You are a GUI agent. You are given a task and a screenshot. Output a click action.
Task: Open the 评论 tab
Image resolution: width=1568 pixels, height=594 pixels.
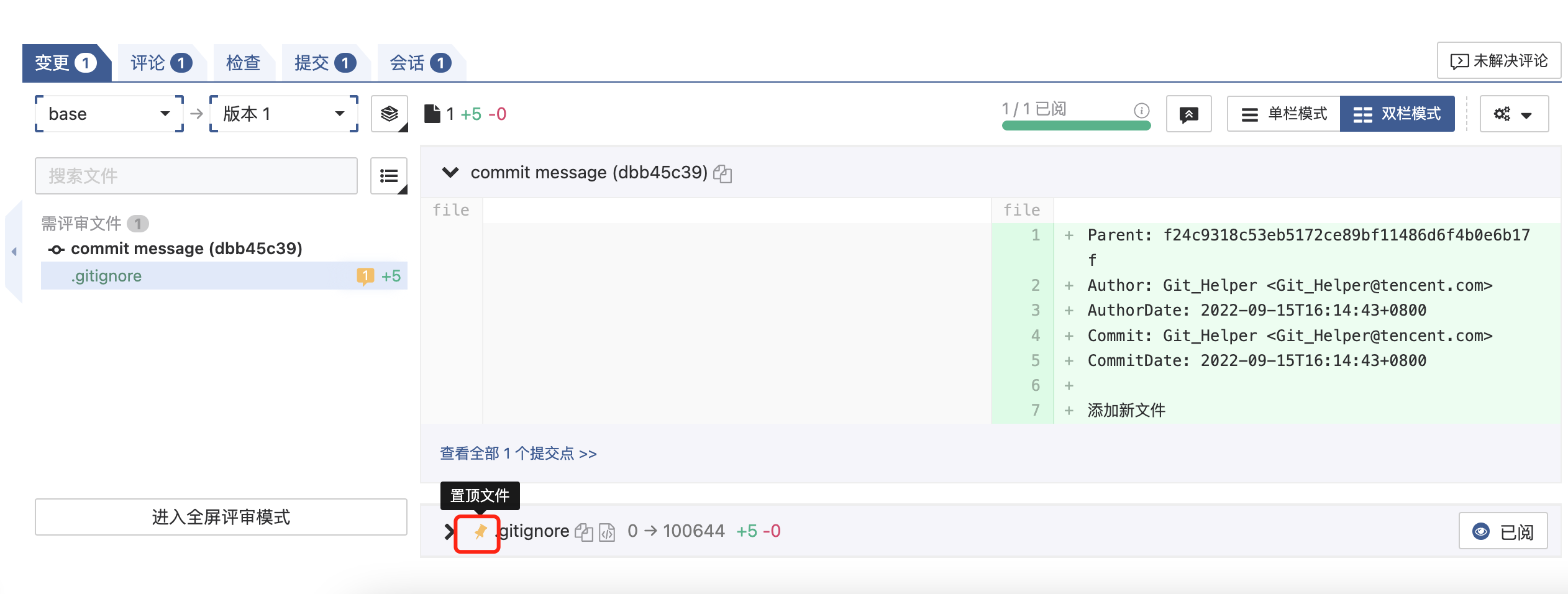pos(161,63)
